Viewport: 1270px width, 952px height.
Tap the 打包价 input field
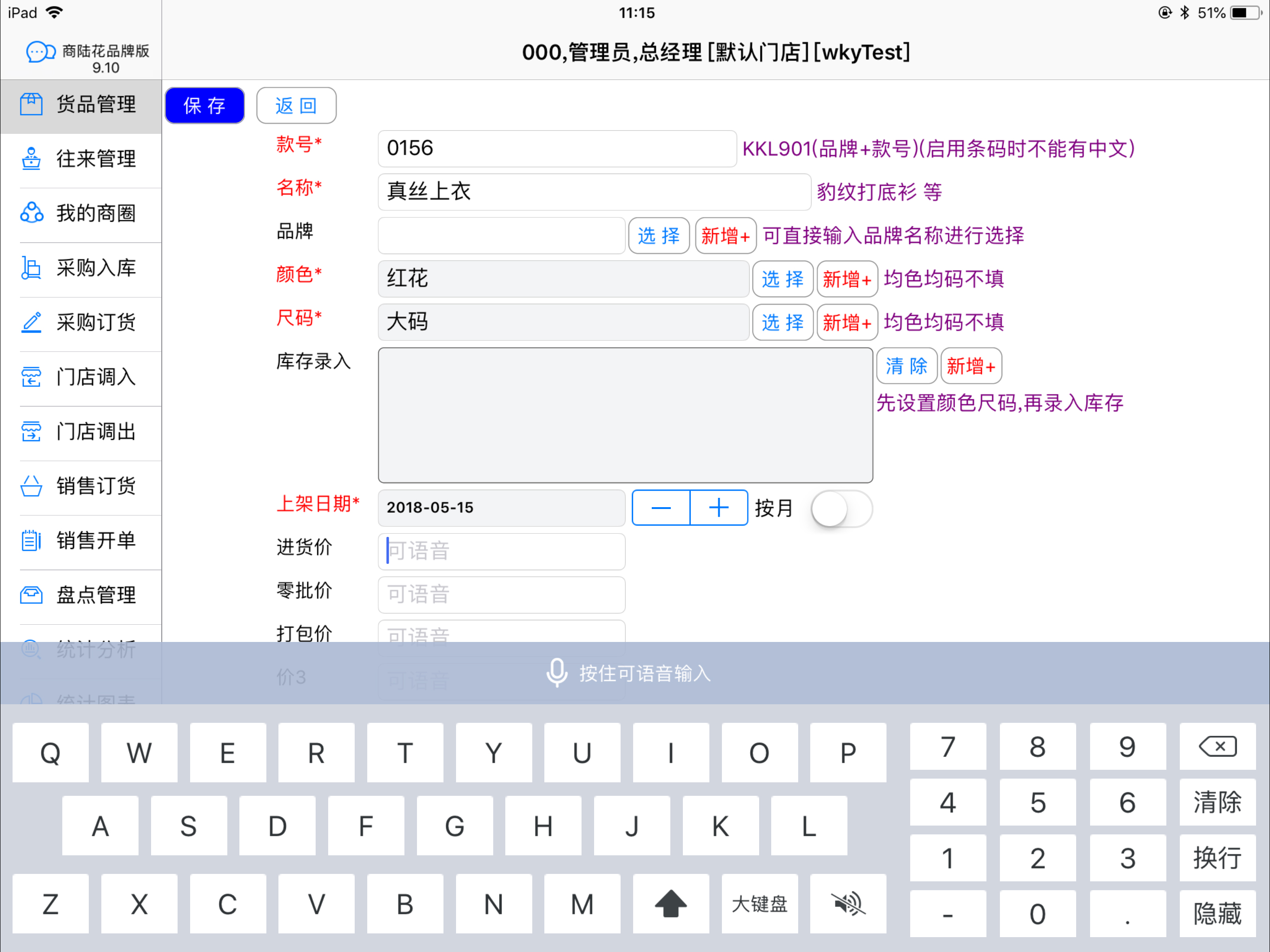tap(501, 632)
